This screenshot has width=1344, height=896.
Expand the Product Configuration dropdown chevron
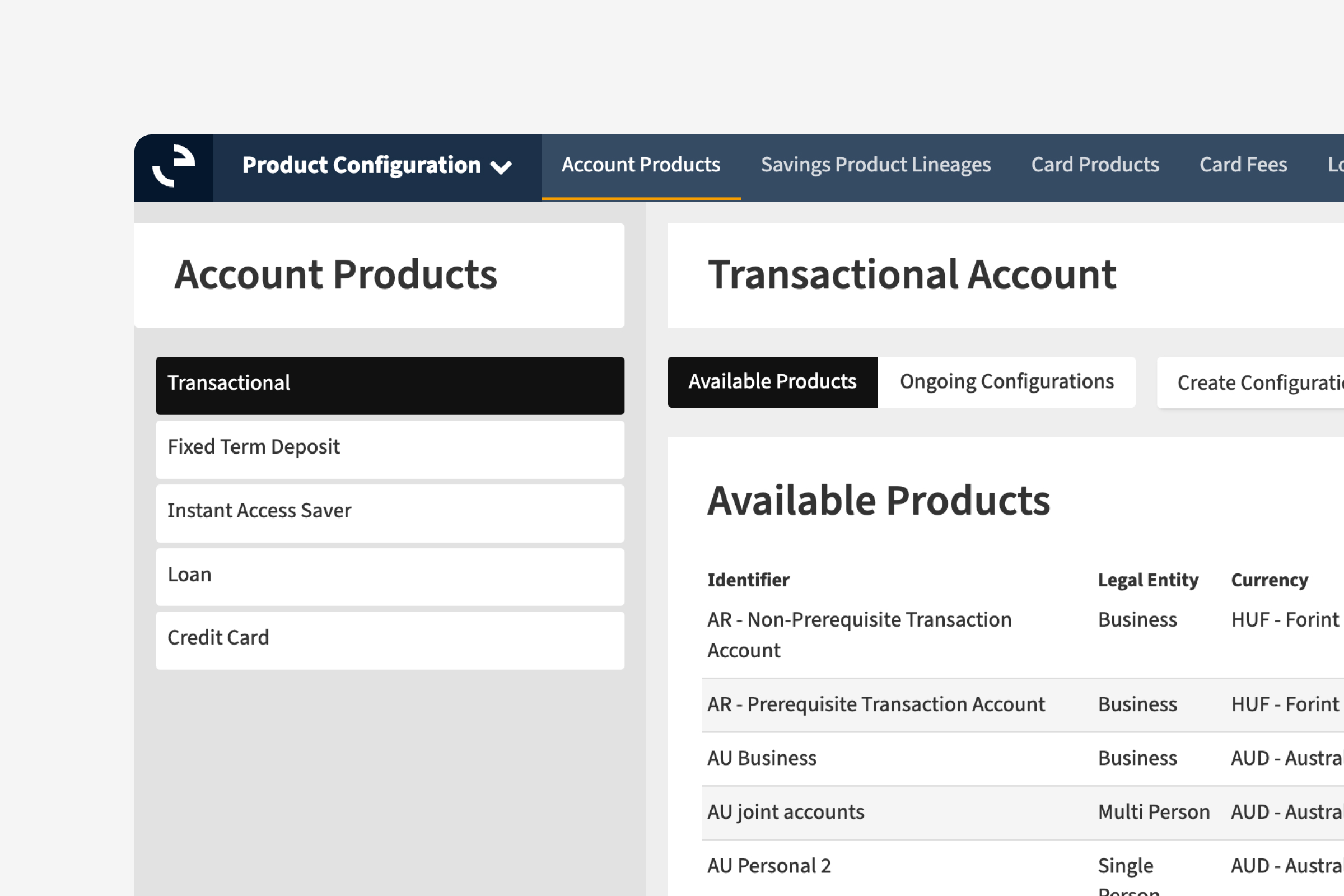click(501, 167)
